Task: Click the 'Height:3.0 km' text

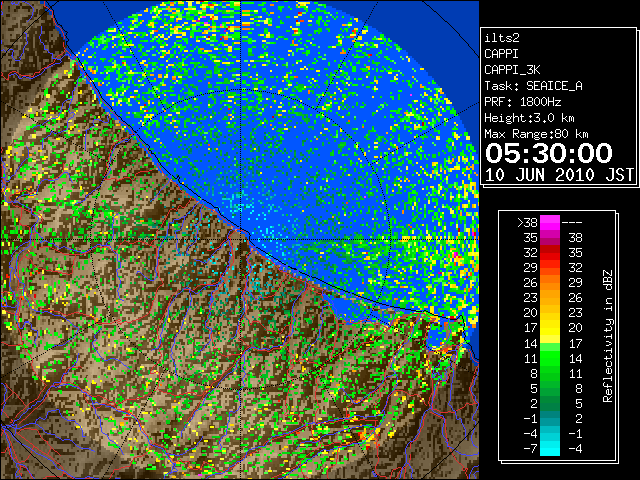Action: click(x=529, y=118)
